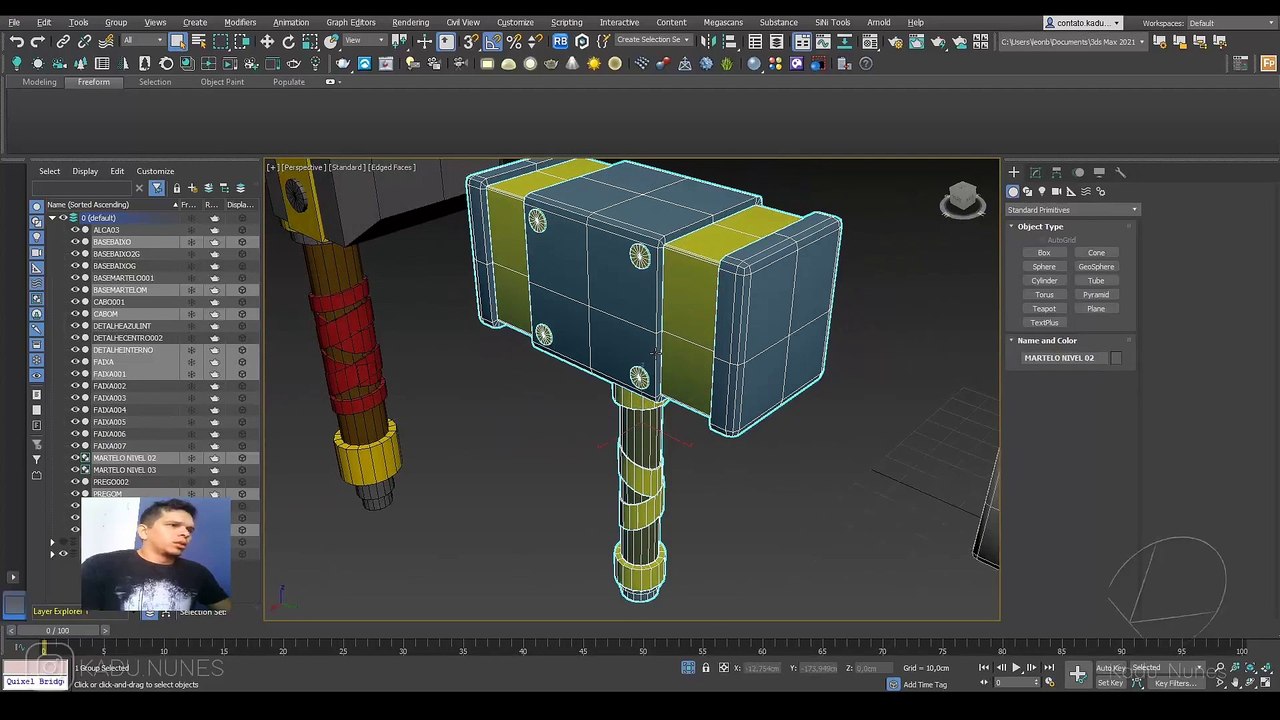Open the contato kadu account dropdown
The image size is (1280, 720).
click(1084, 23)
